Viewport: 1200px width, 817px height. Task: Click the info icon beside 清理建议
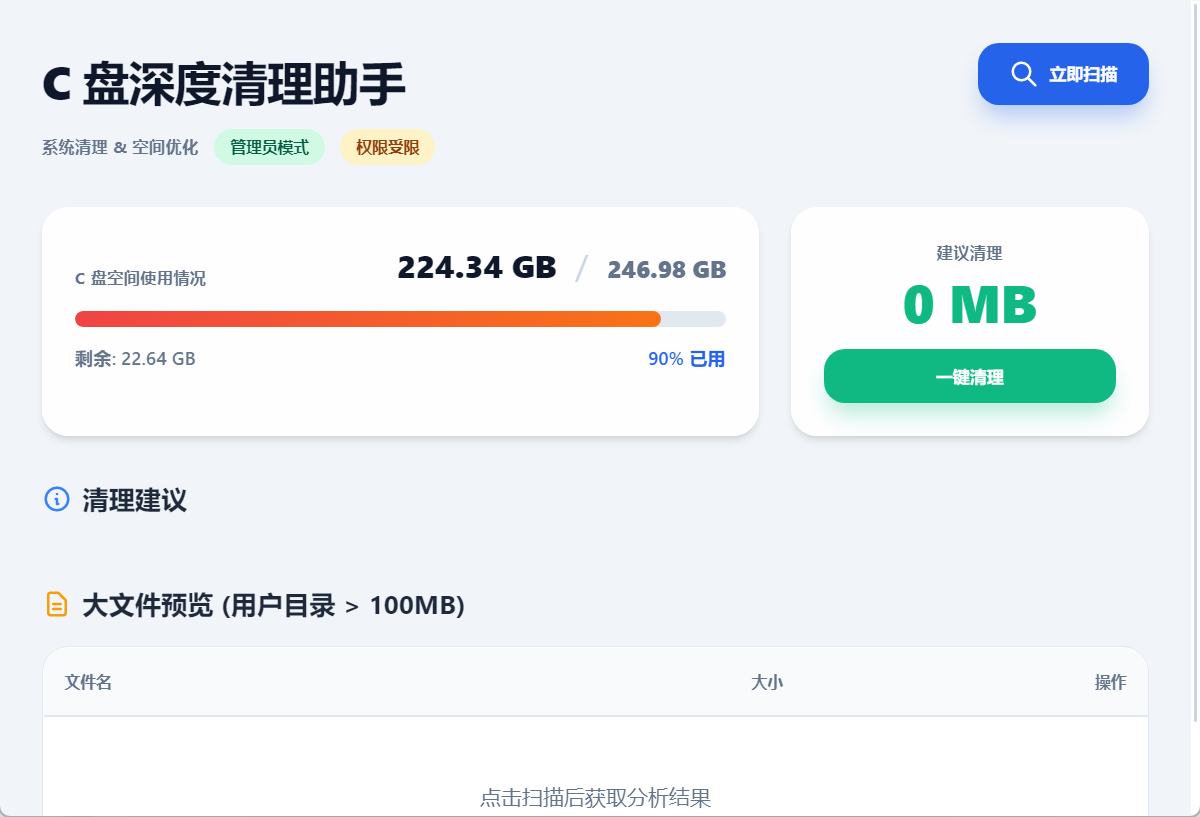point(57,499)
